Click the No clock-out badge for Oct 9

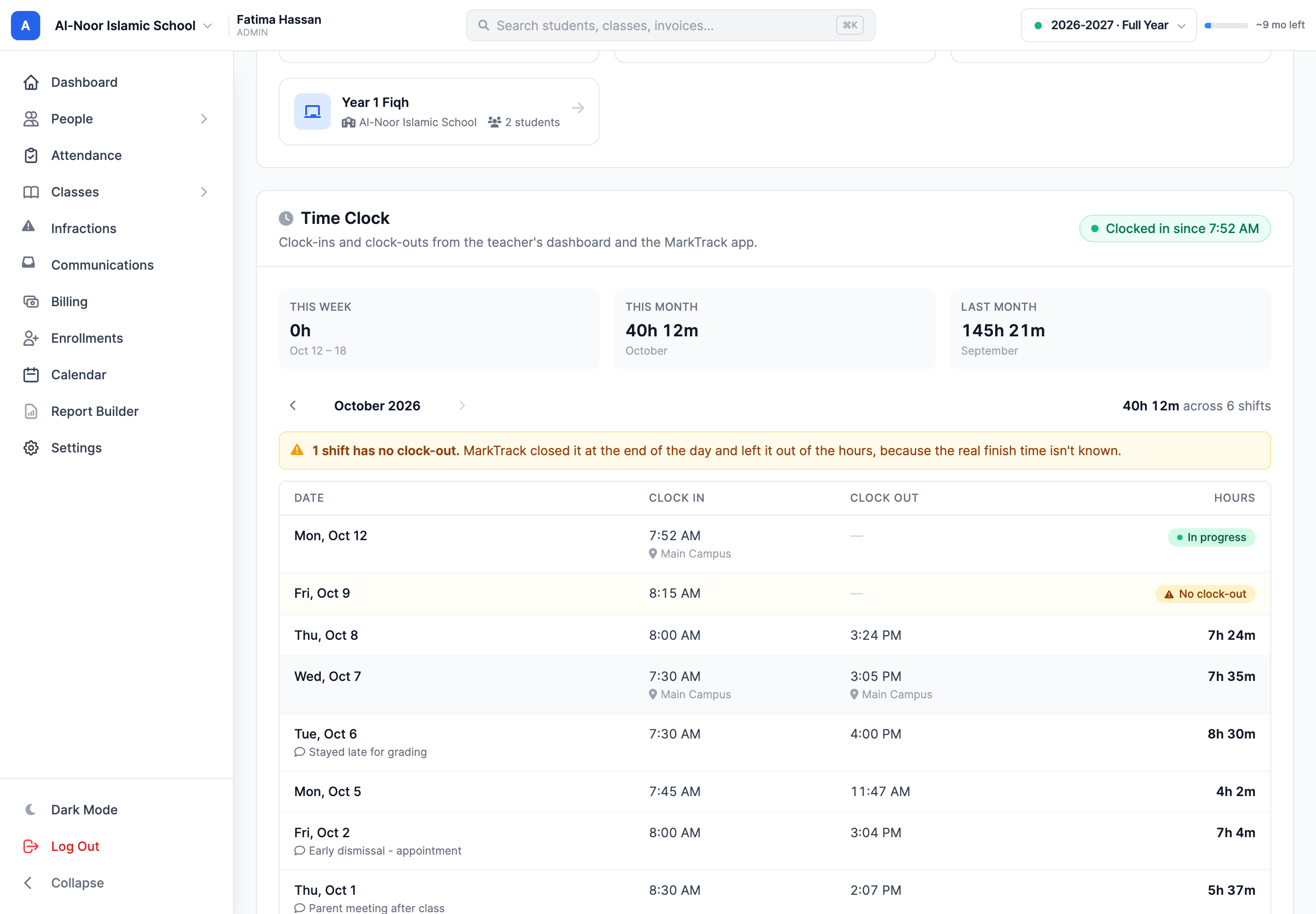coord(1205,595)
